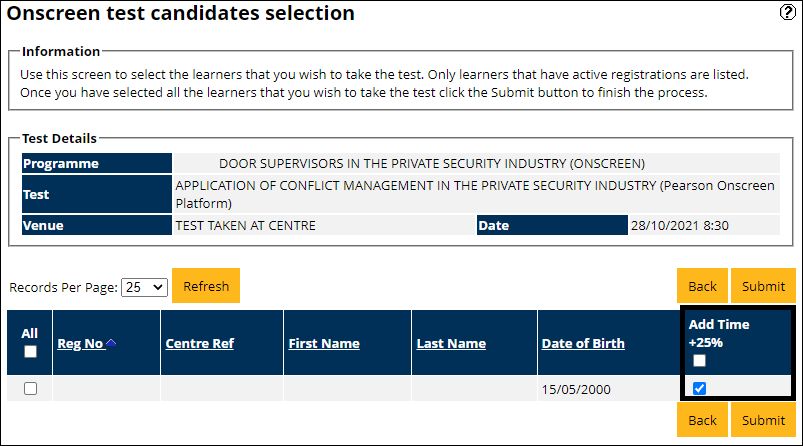Open the Records Per Page dropdown

pyautogui.click(x=144, y=287)
